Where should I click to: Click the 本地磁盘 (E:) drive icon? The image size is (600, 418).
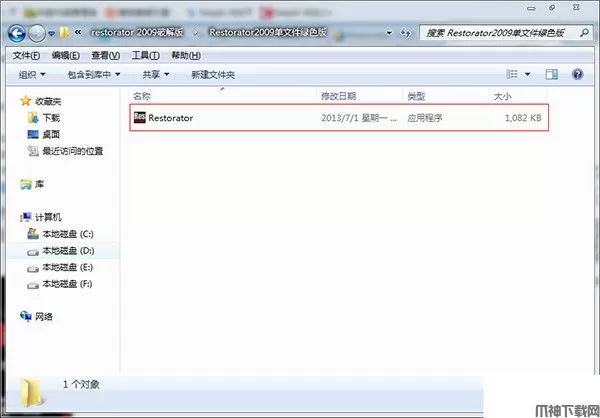click(x=33, y=269)
